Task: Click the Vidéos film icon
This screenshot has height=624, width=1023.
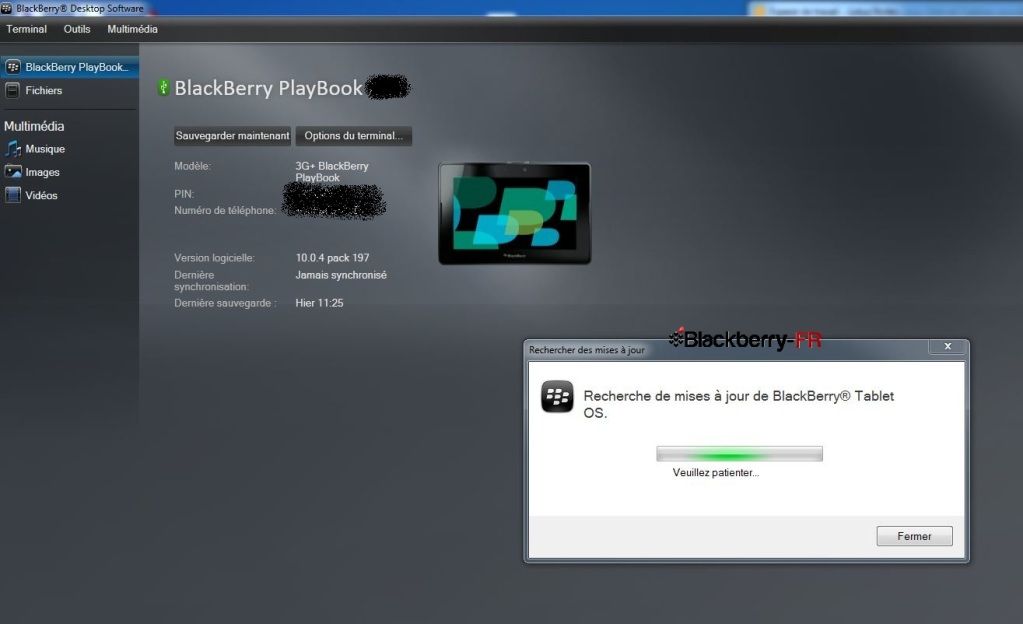Action: click(x=13, y=195)
